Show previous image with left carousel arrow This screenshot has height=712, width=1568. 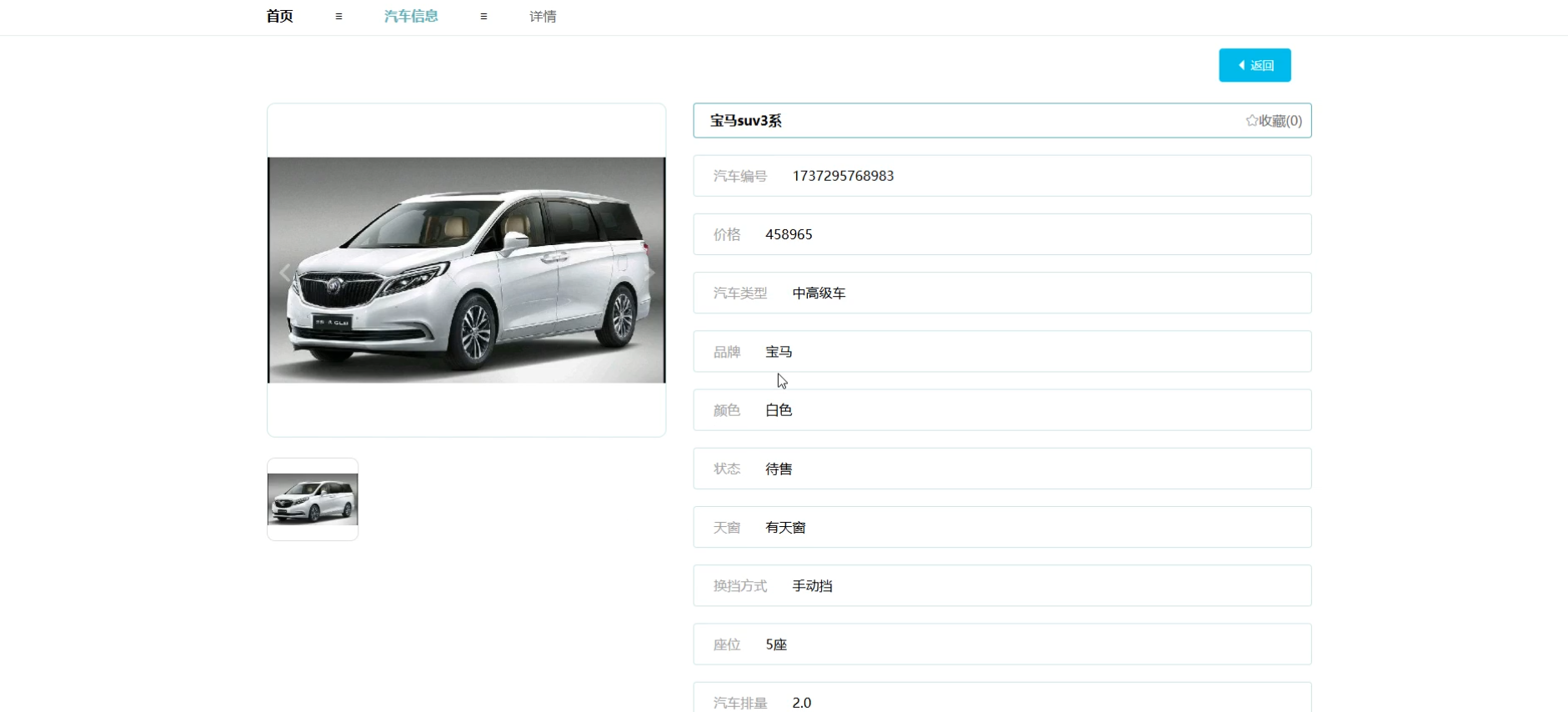click(x=285, y=273)
